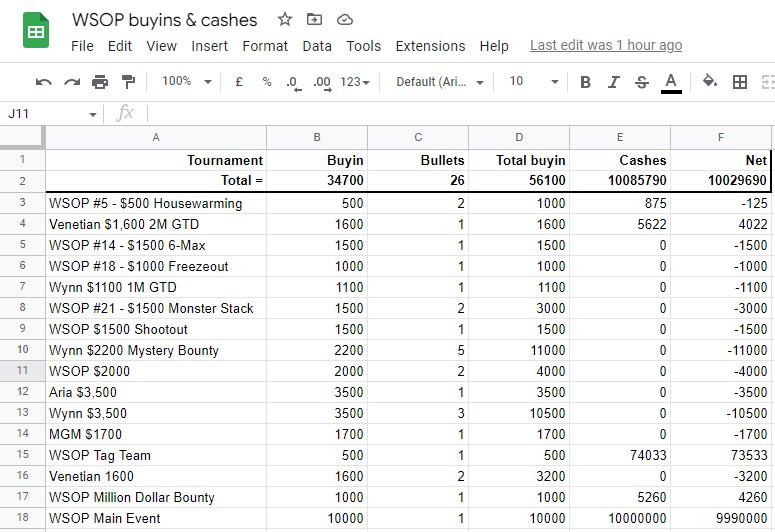Screen dimensions: 775x532
Task: Open the Extensions menu
Action: click(430, 46)
